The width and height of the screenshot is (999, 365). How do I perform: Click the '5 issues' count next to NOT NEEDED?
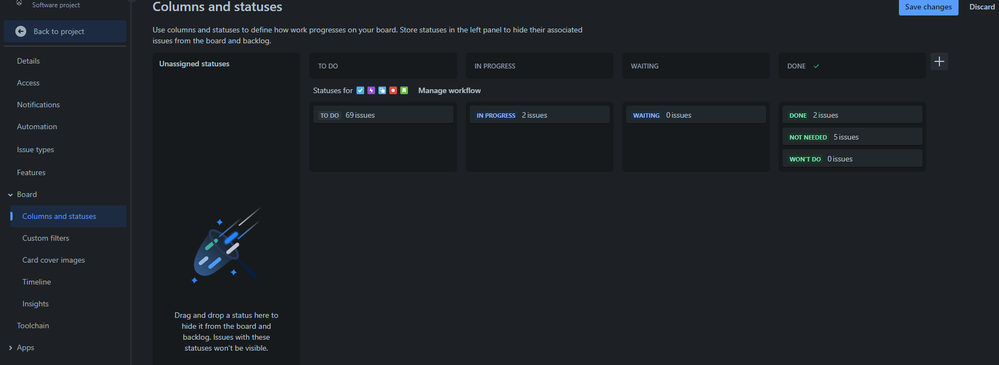846,137
